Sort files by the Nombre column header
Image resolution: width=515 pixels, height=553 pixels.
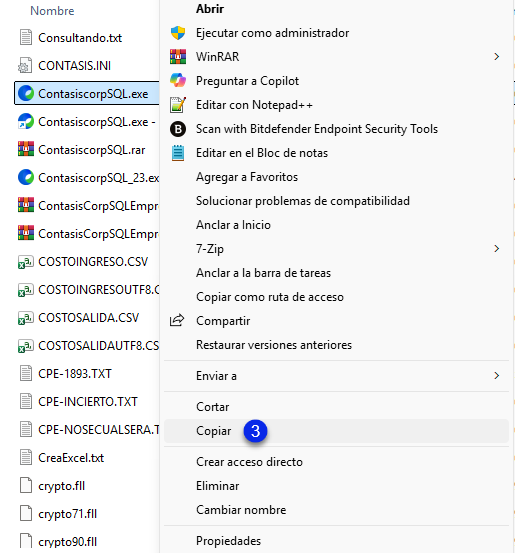pos(52,11)
